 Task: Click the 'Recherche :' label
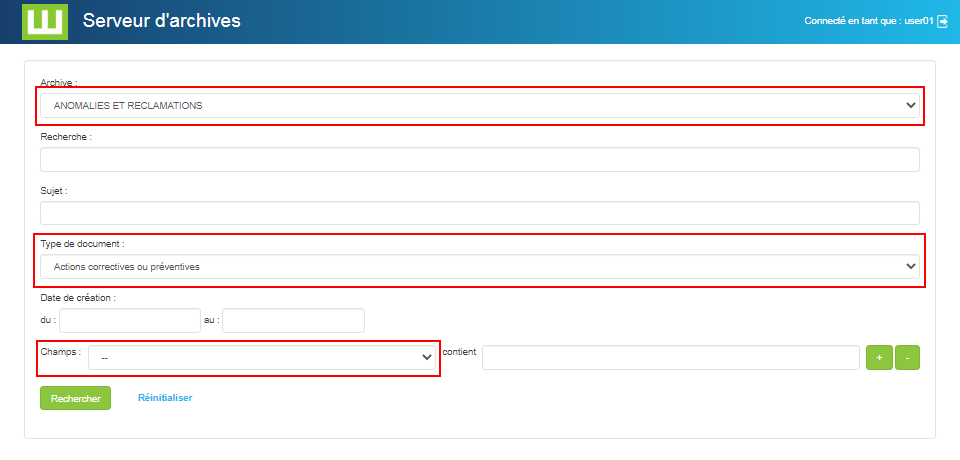[66, 136]
